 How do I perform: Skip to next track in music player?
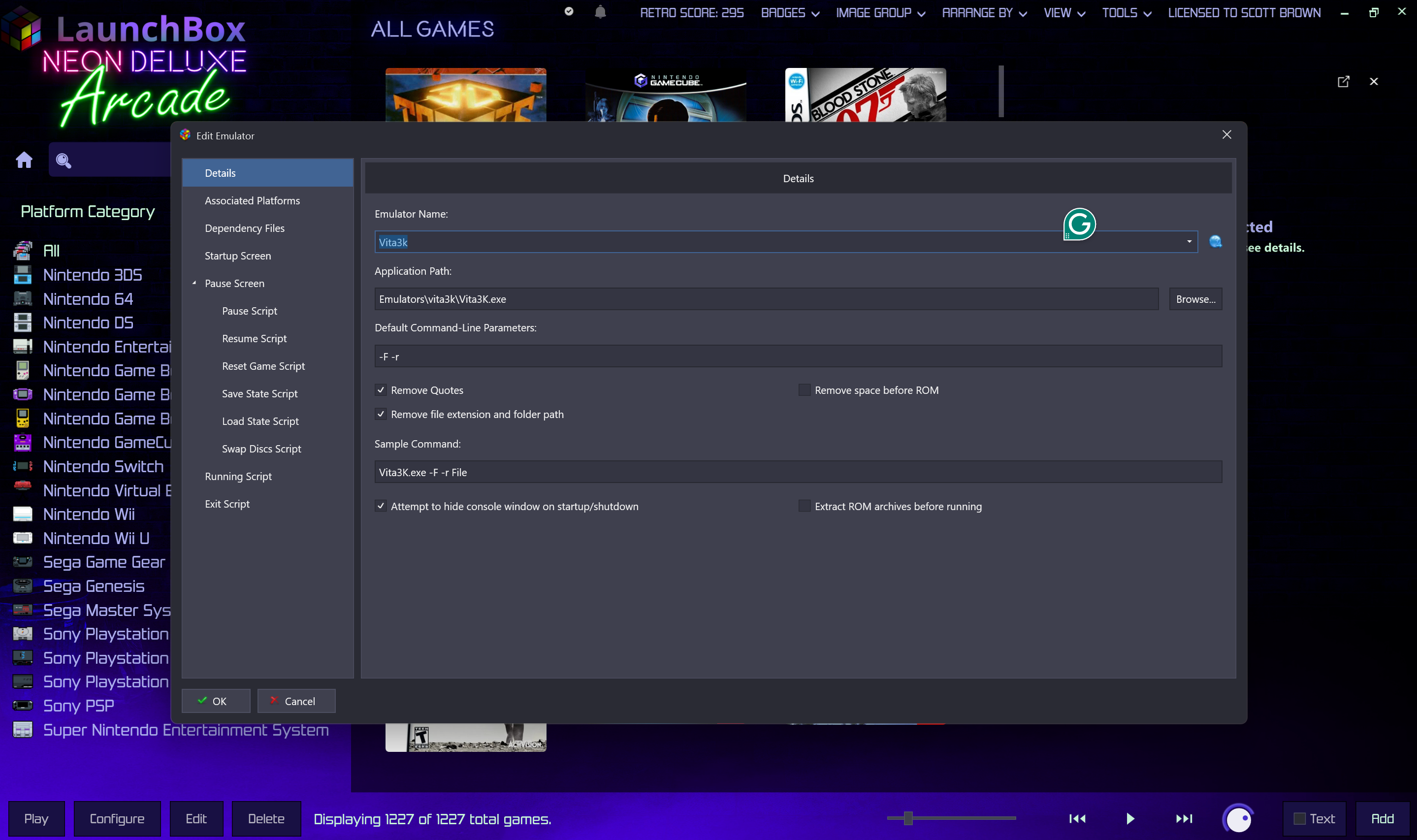coord(1184,818)
